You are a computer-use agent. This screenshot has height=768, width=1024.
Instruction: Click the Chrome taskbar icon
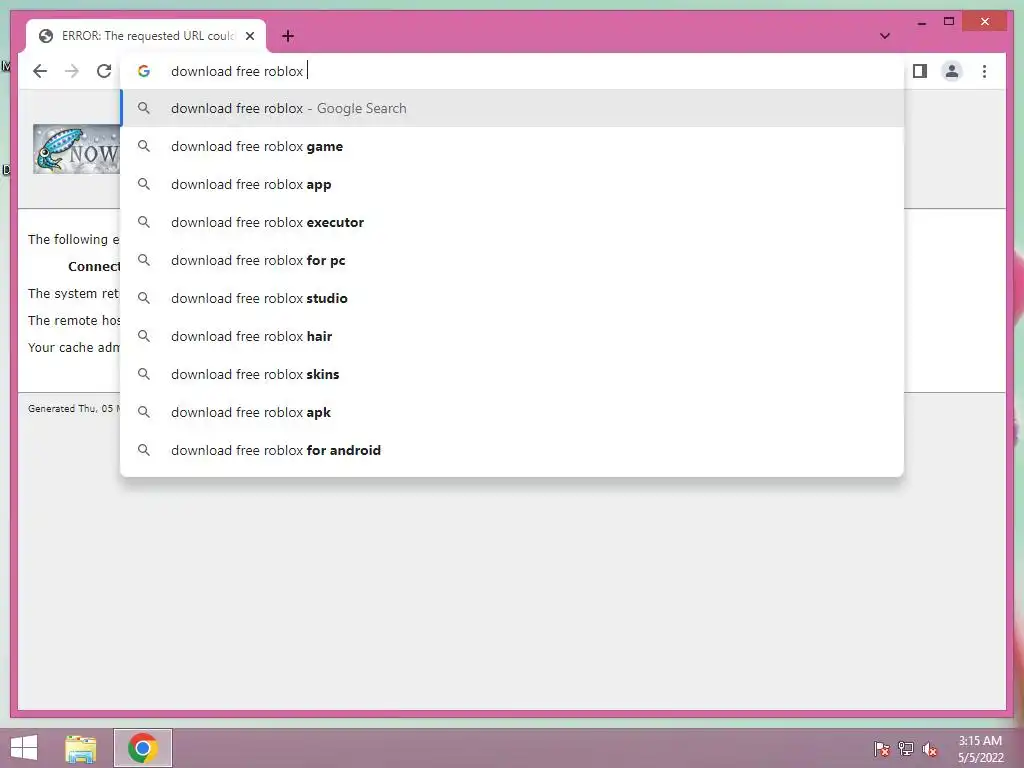tap(143, 748)
